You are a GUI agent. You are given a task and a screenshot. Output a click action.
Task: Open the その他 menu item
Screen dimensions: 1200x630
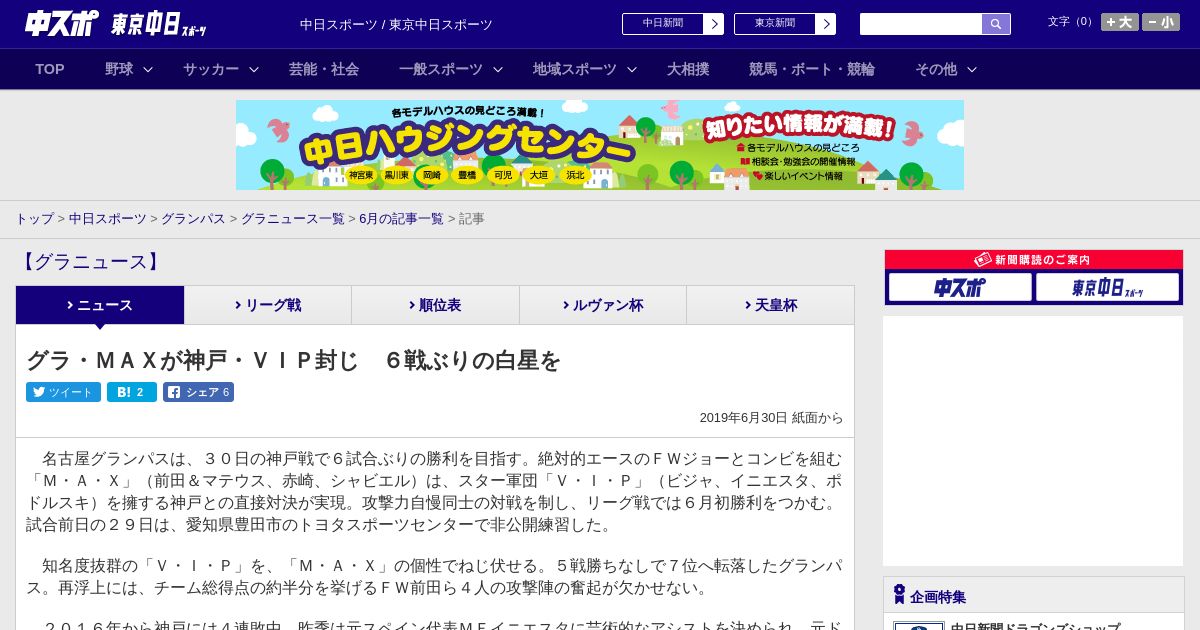(x=936, y=69)
